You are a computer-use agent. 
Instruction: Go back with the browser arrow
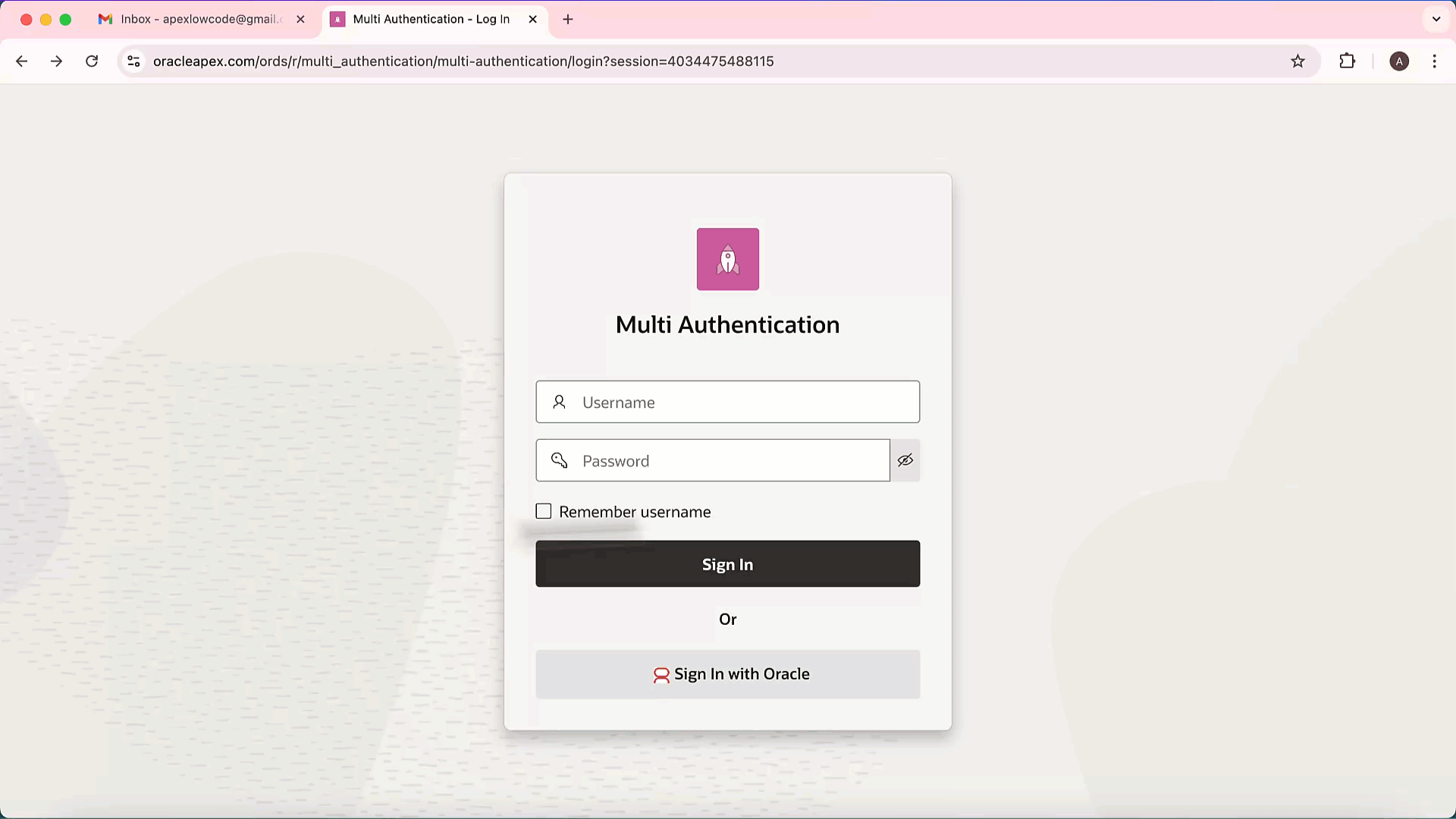pos(22,61)
